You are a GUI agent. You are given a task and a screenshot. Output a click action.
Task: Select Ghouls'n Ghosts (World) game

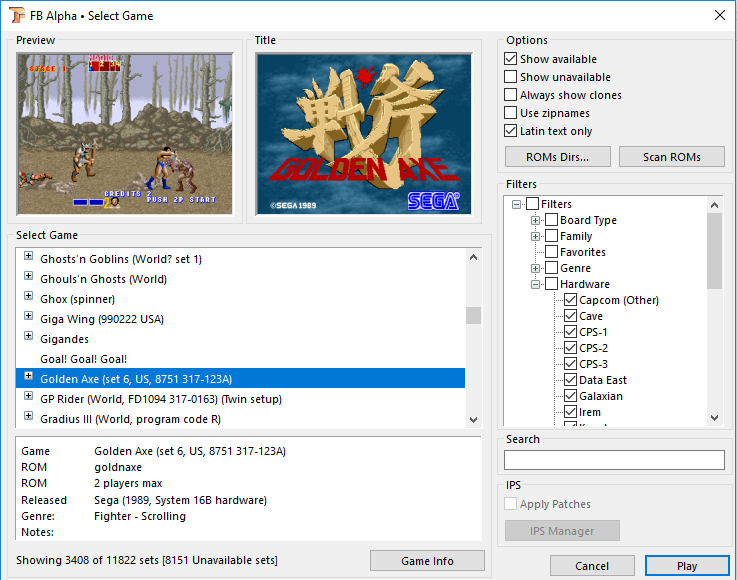point(103,279)
